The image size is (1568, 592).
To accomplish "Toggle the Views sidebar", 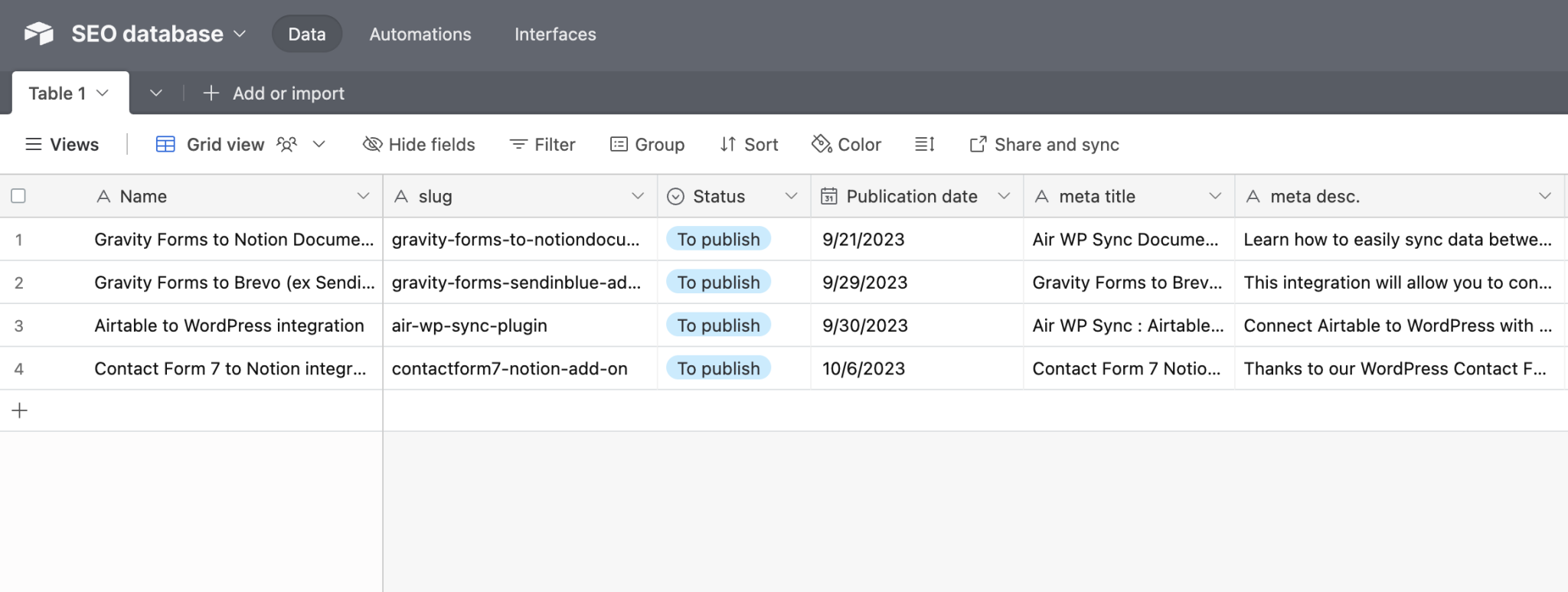I will (63, 144).
